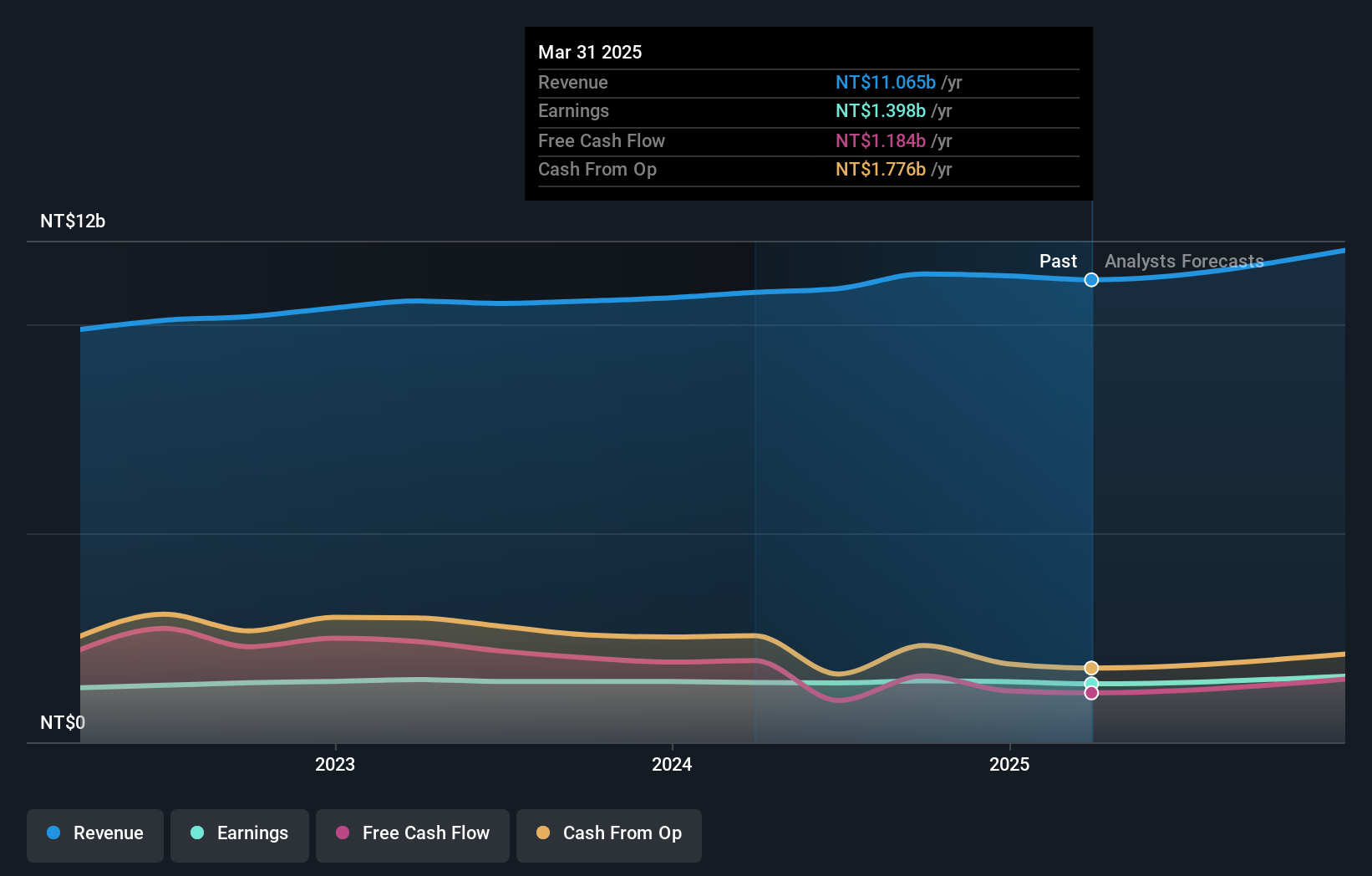This screenshot has width=1372, height=876.
Task: Click the Past section label
Action: [1058, 262]
